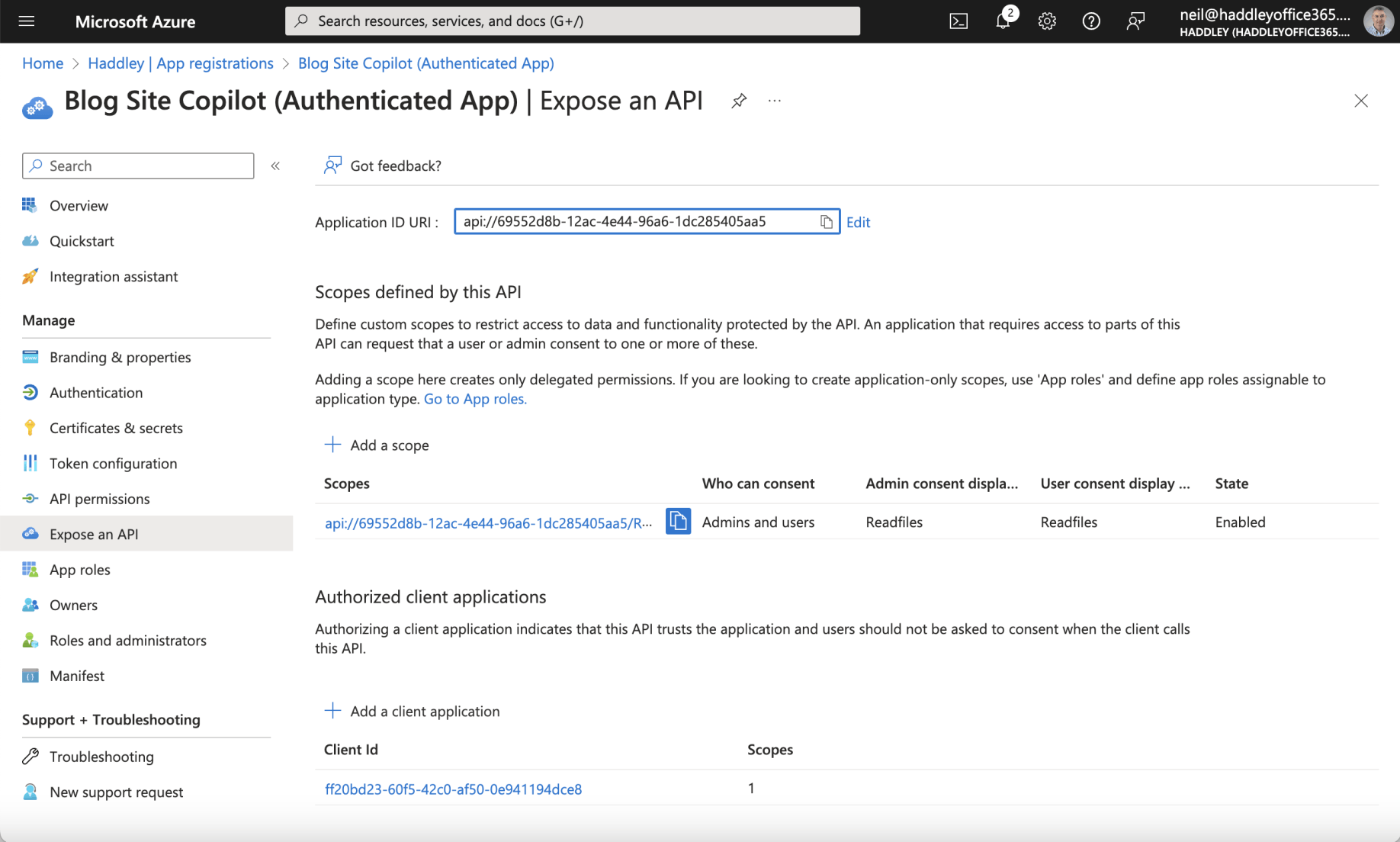The height and width of the screenshot is (842, 1400).
Task: Open the notifications bell
Action: tap(1003, 21)
